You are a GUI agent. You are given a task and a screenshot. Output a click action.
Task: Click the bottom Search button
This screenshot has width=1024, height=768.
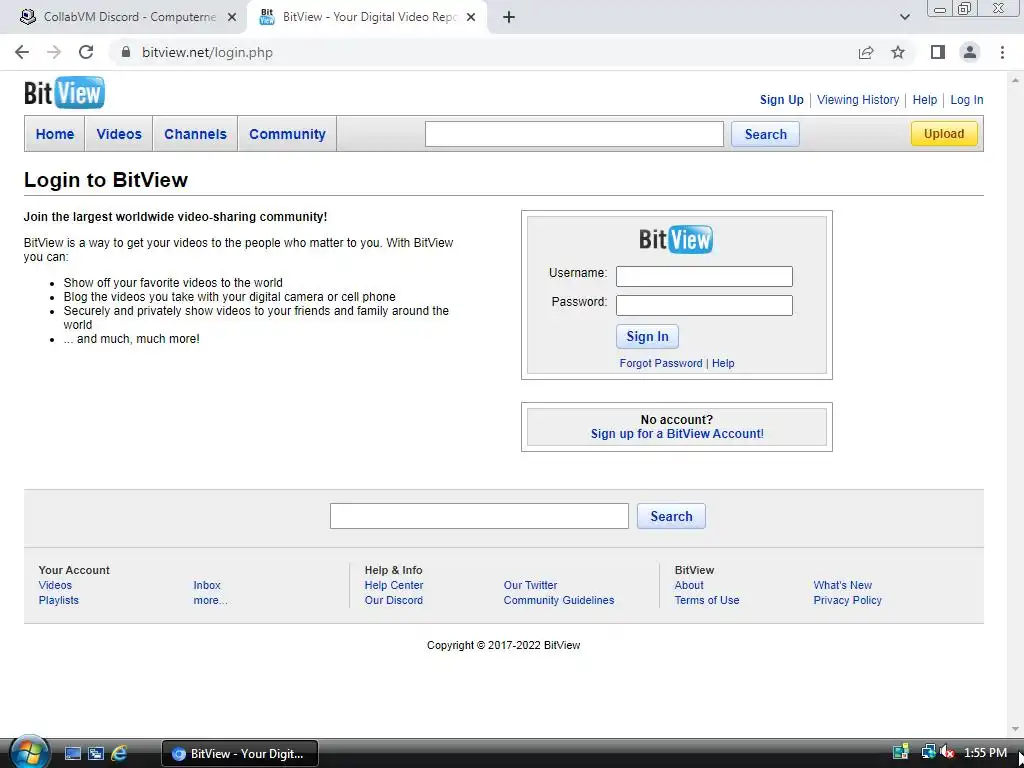671,516
